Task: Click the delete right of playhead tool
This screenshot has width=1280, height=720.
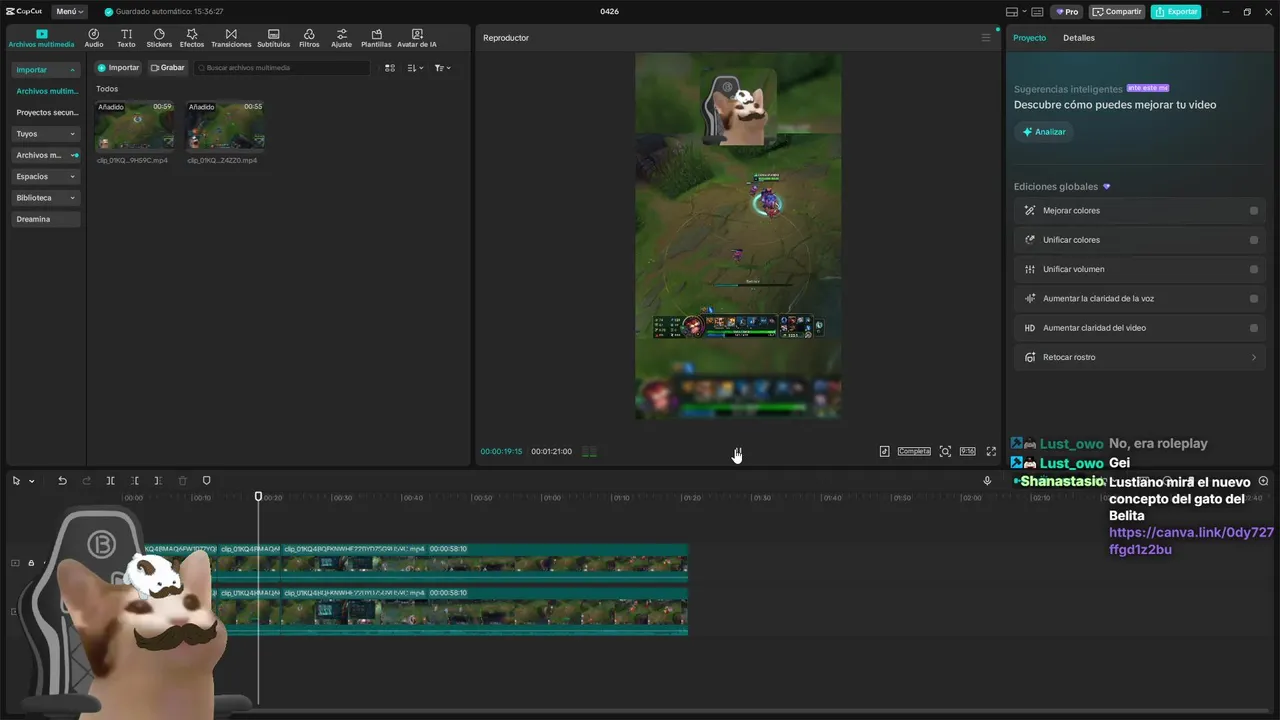Action: [x=158, y=481]
